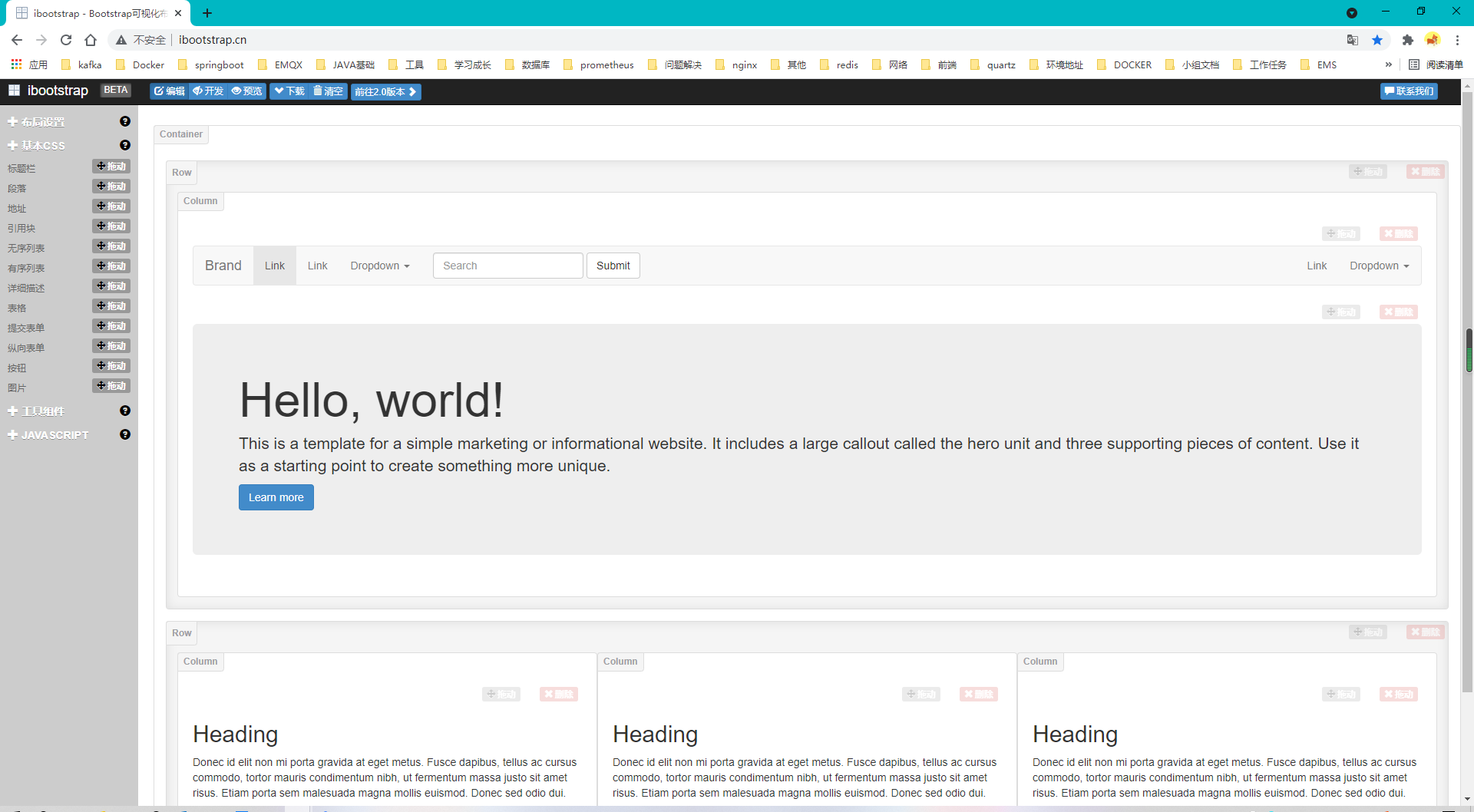The width and height of the screenshot is (1474, 812).
Task: Open the Chrome three-dot menu
Action: (x=1457, y=40)
